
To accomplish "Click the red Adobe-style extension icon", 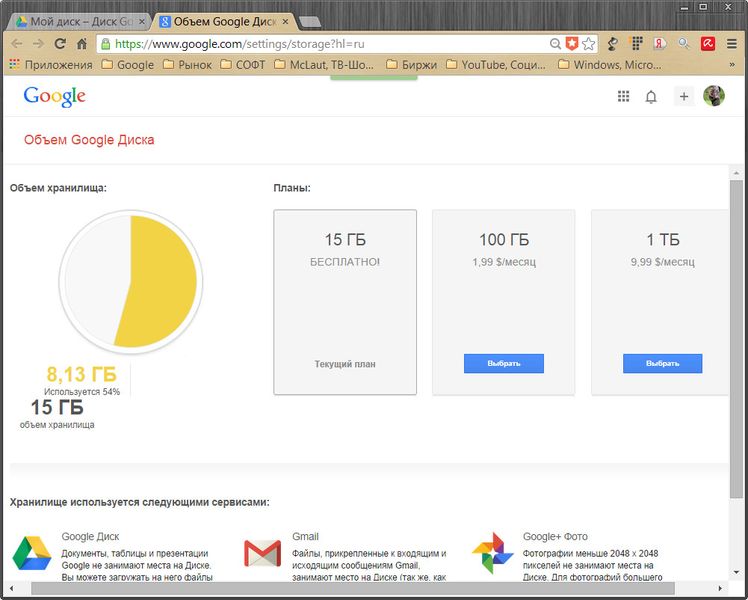I will click(x=708, y=44).
